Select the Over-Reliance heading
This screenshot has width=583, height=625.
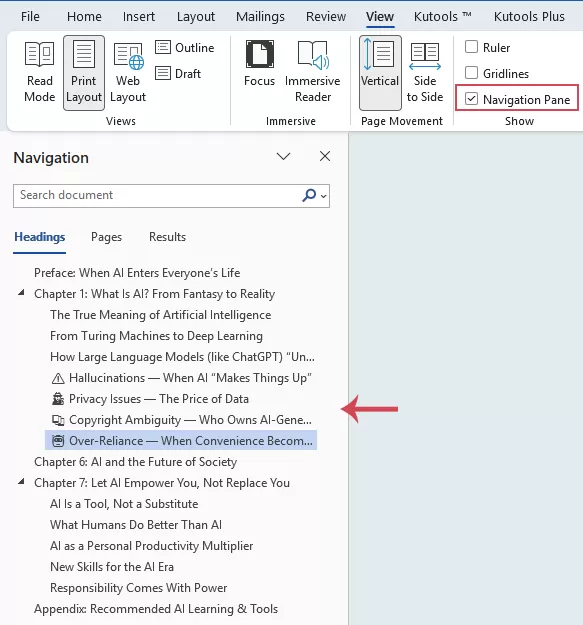[x=181, y=440]
